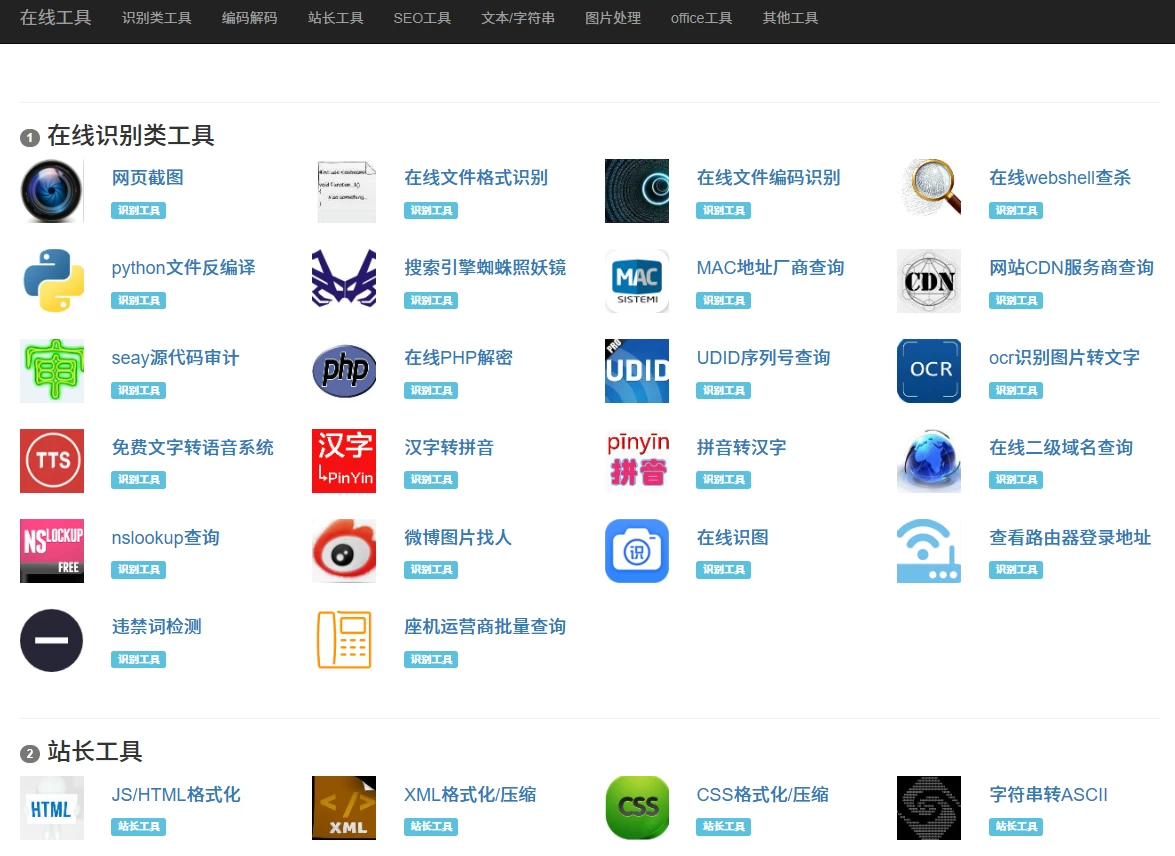Screen dimensions: 1175x856
Task: Click the 搜索引擎蜘蛛照妖镜 link
Action: (485, 268)
